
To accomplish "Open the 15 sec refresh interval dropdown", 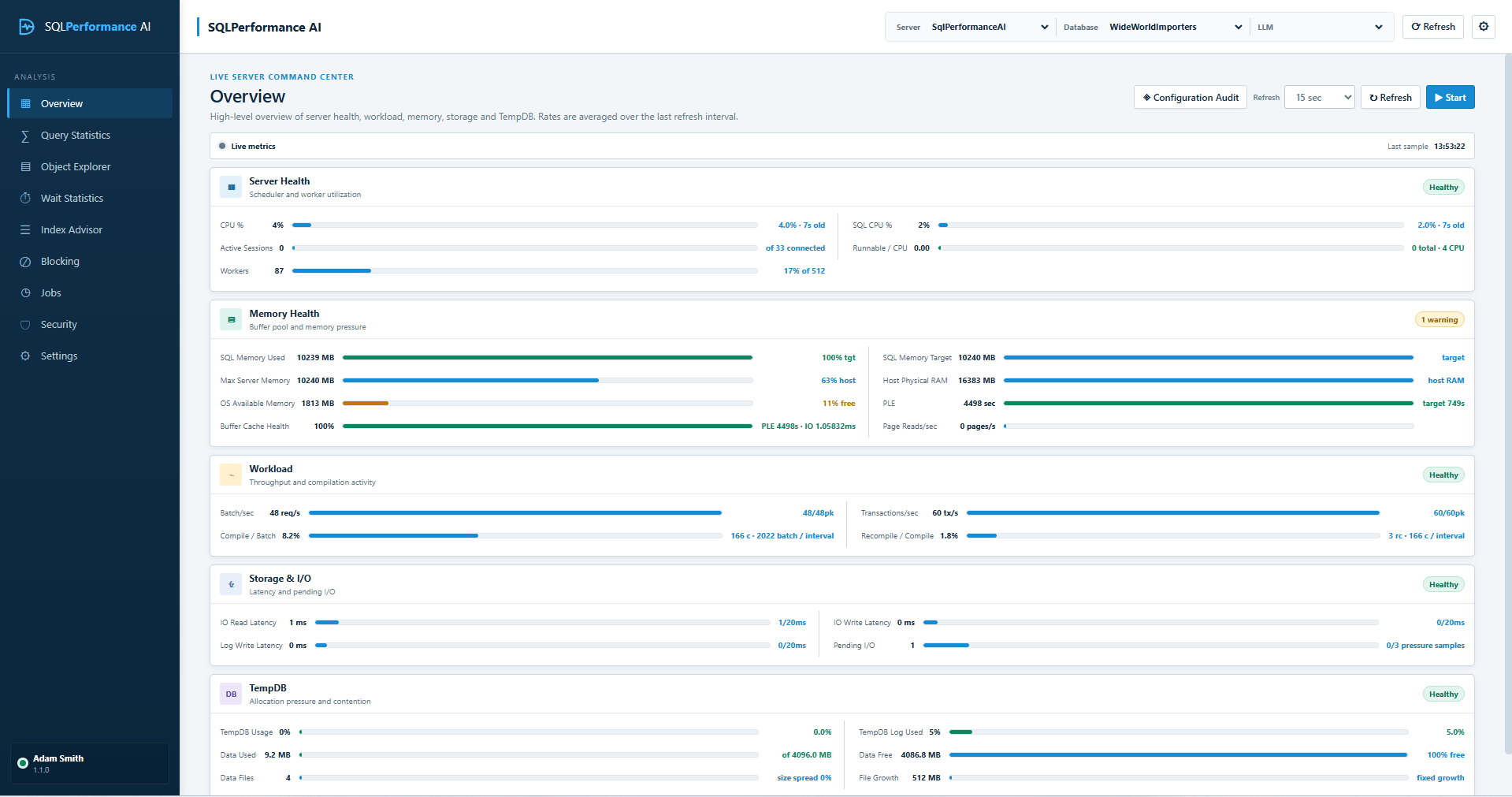I will point(1320,98).
